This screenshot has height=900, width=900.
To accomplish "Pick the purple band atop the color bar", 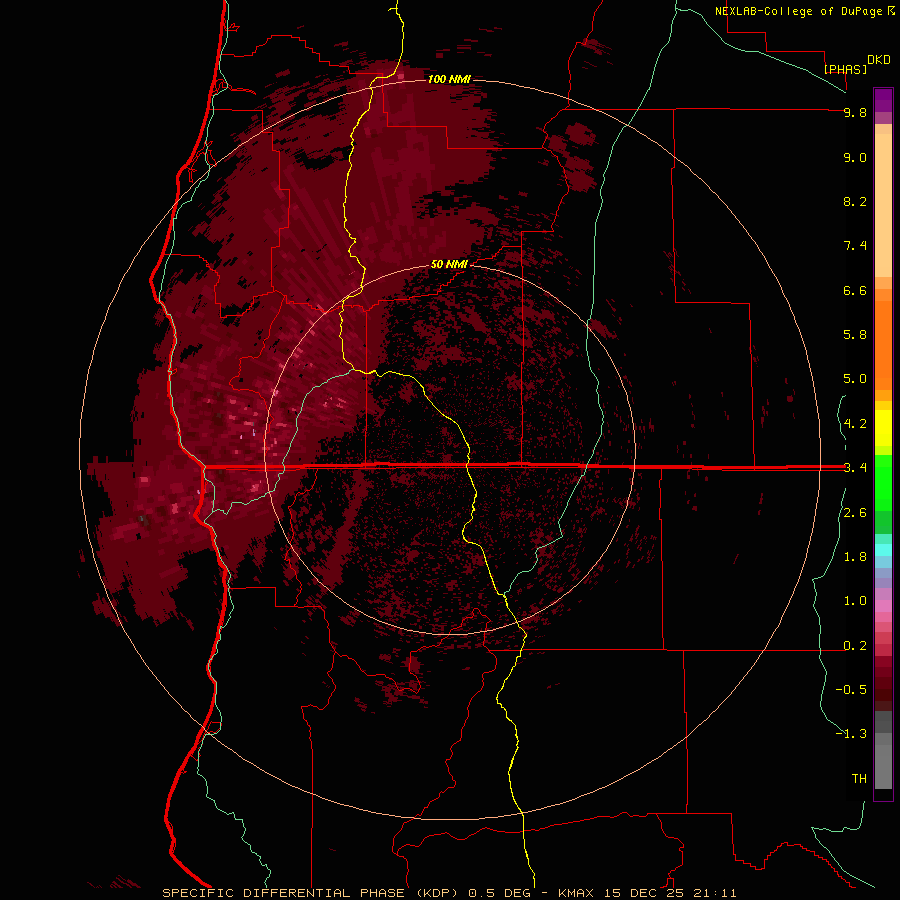I will (883, 100).
